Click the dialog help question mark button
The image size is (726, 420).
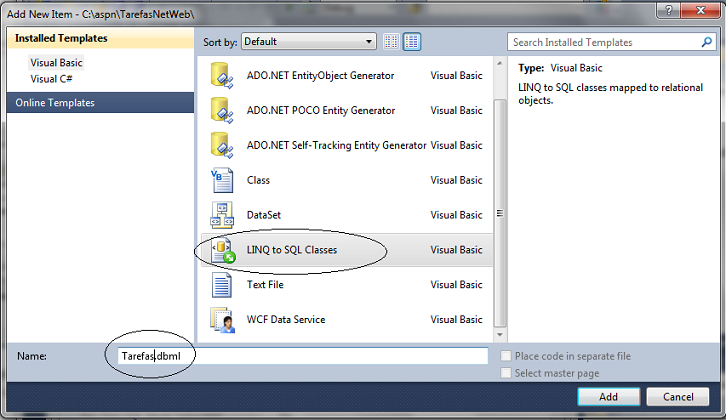[x=669, y=10]
